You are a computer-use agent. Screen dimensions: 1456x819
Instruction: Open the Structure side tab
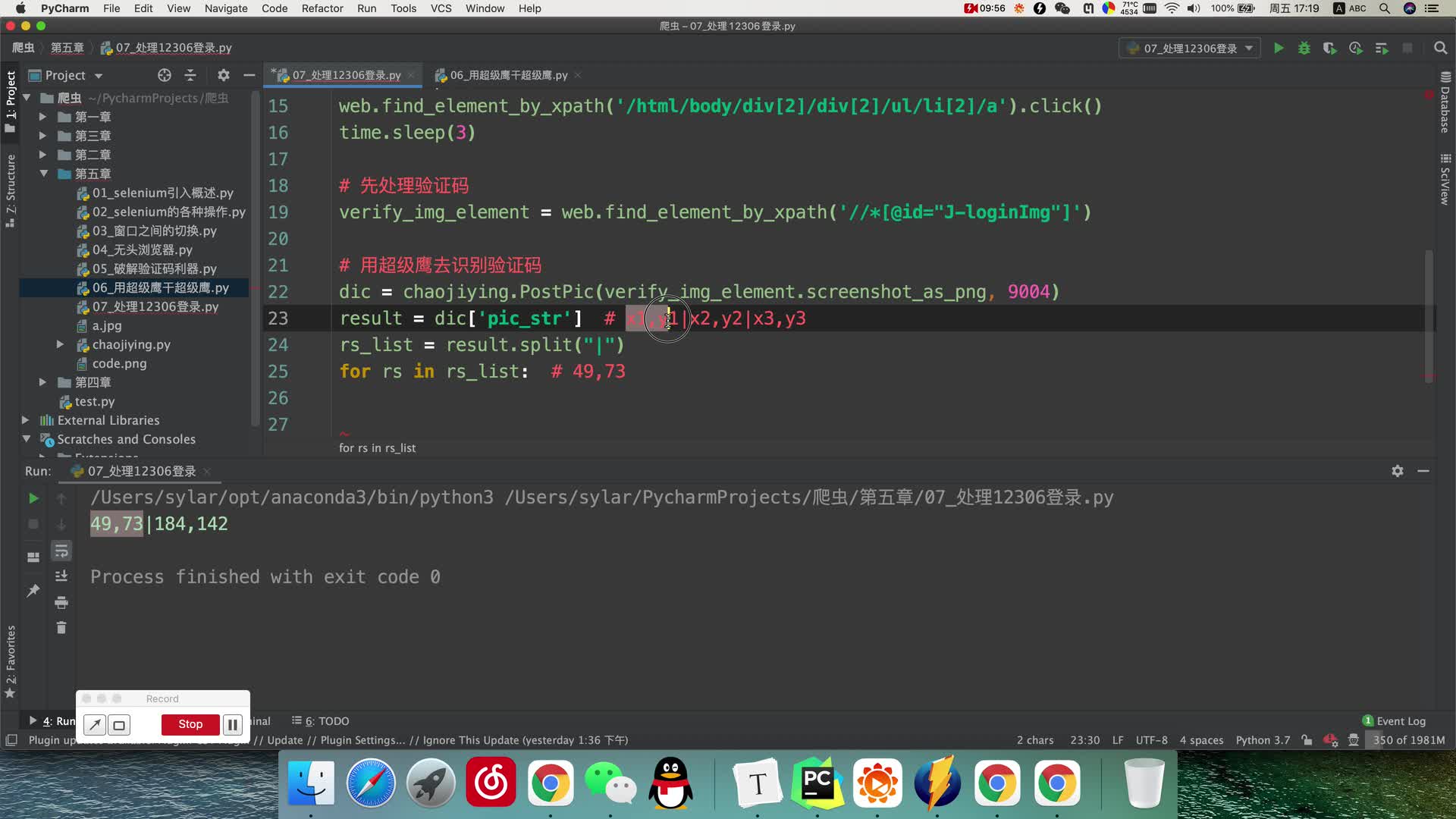(11, 190)
